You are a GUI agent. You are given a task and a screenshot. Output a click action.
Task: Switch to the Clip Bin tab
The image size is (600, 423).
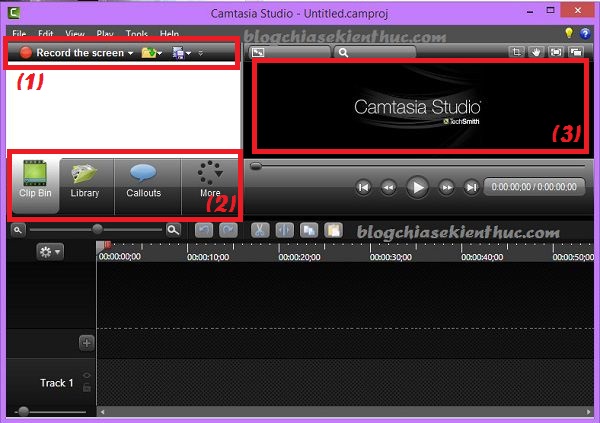click(35, 185)
